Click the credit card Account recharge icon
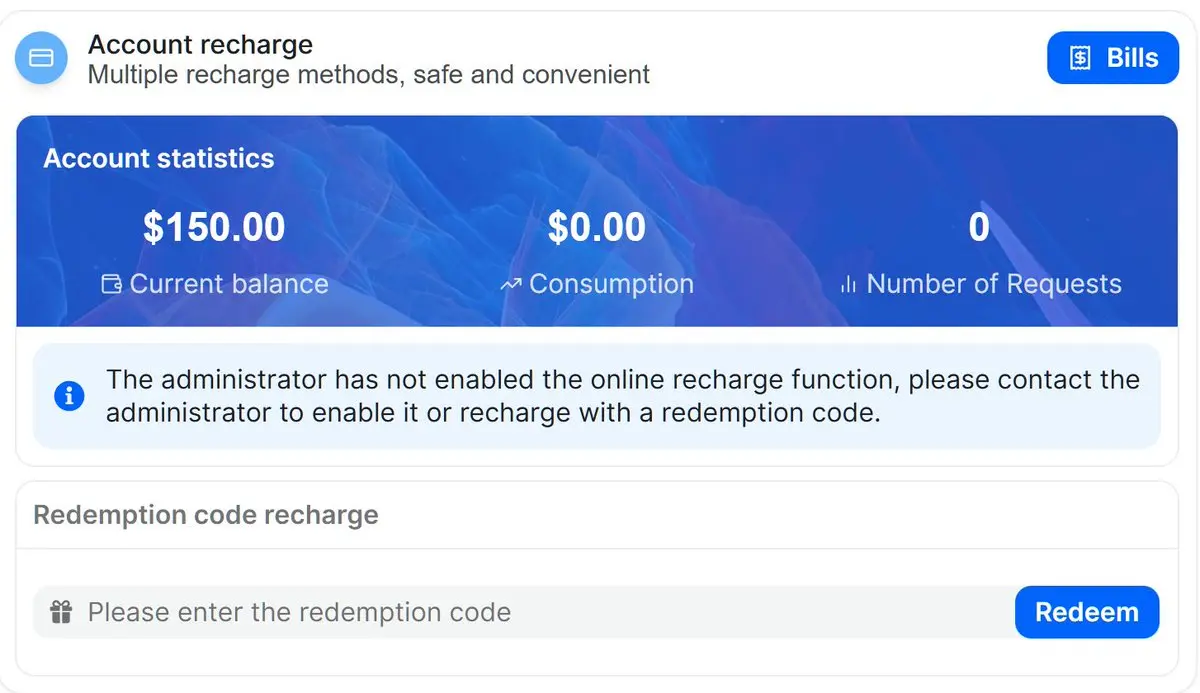The width and height of the screenshot is (1200, 693). pyautogui.click(x=41, y=58)
